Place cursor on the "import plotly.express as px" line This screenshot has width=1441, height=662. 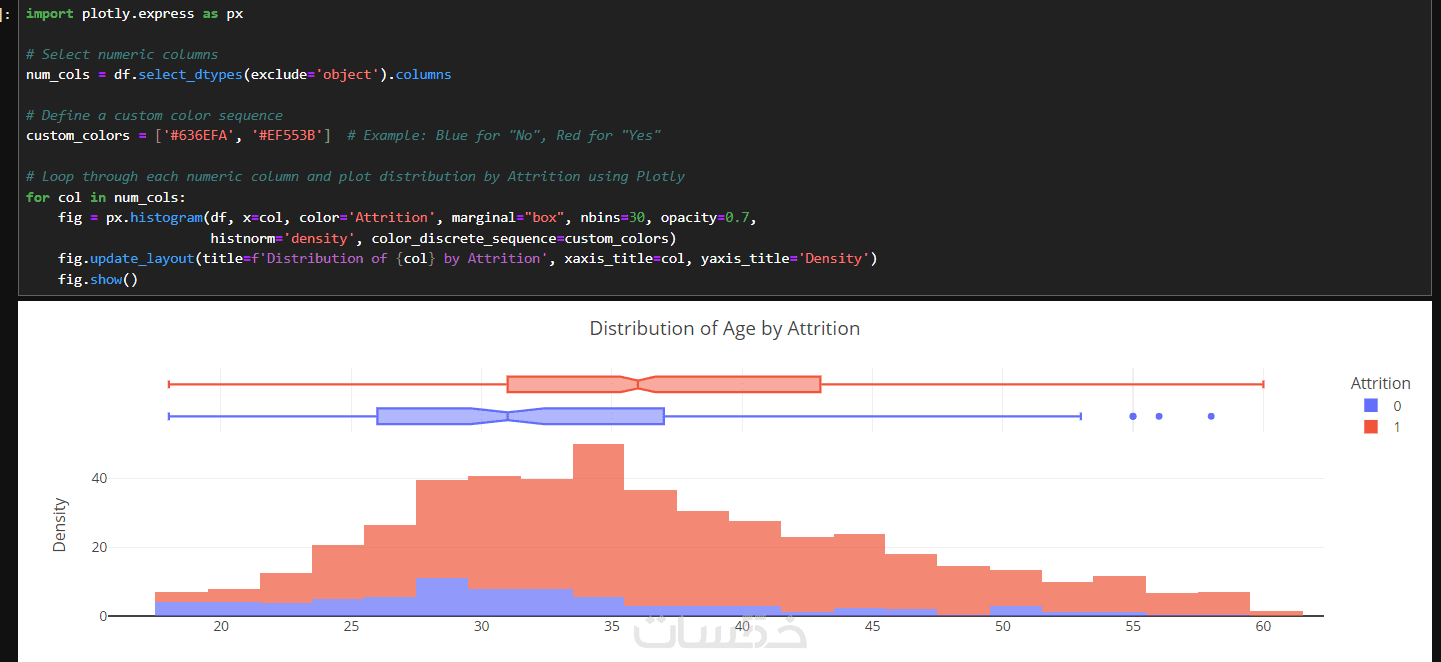click(134, 14)
